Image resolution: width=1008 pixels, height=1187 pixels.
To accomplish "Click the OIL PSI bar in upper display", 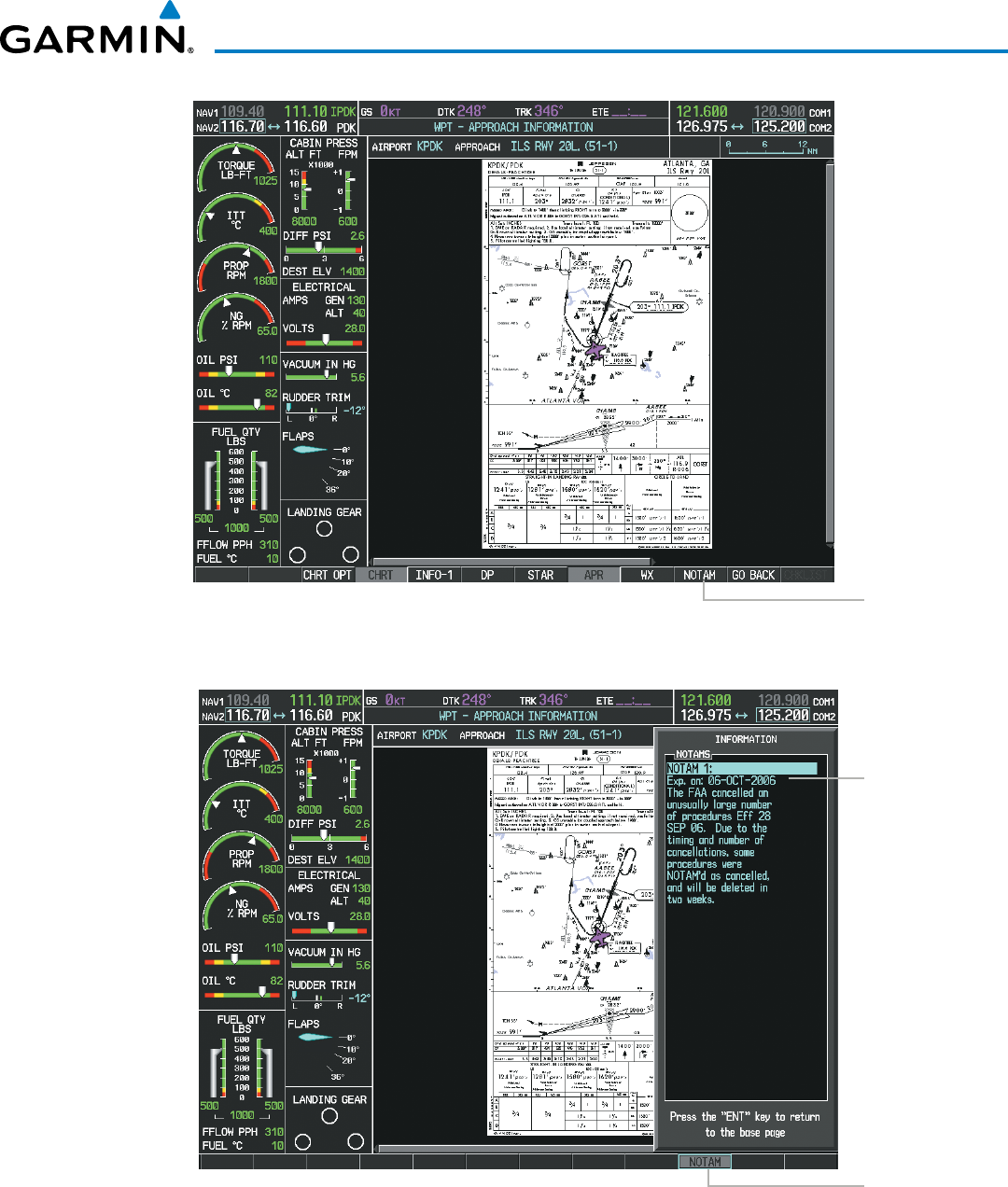I will click(x=237, y=366).
